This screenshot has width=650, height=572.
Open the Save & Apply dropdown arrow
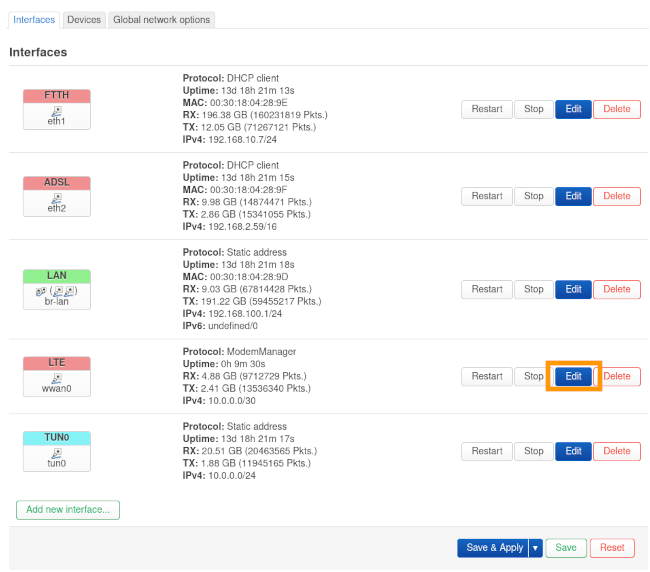(x=536, y=548)
